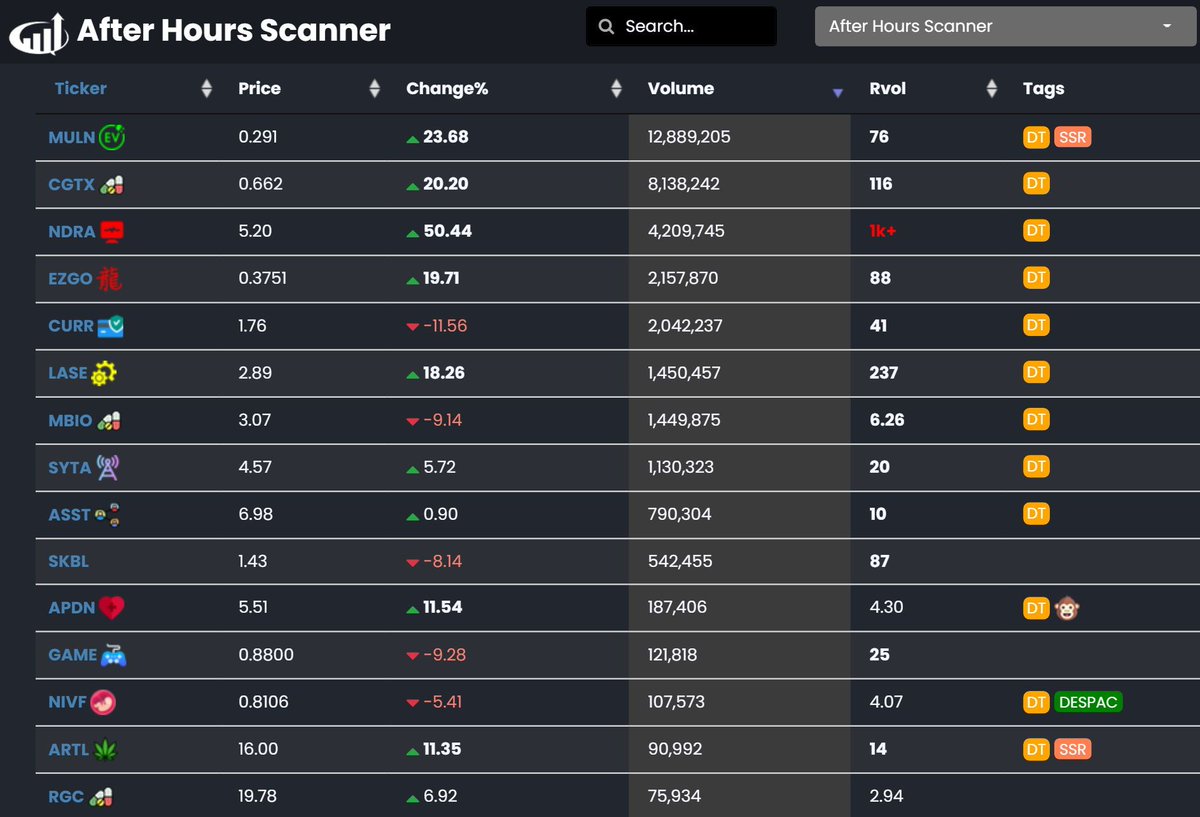Click the Tags column header label

pyautogui.click(x=1043, y=88)
